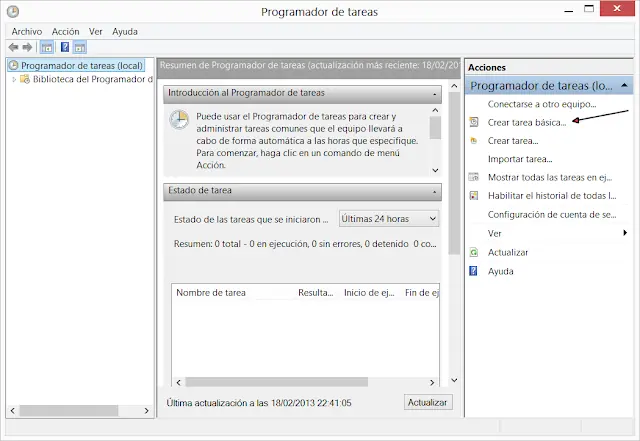Open the Ayuda menu in menu bar
This screenshot has height=441, width=640.
[125, 31]
